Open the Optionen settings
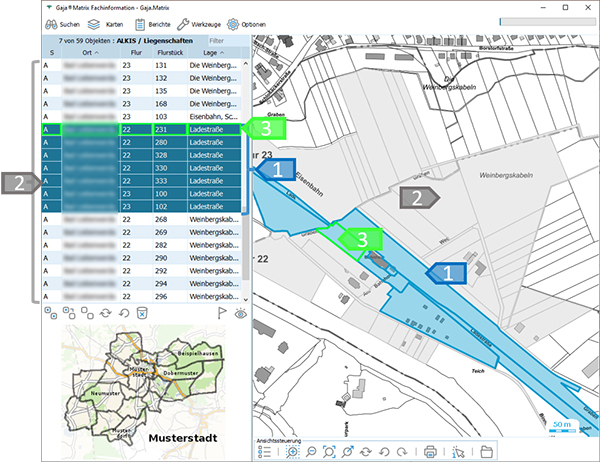 [x=246, y=23]
